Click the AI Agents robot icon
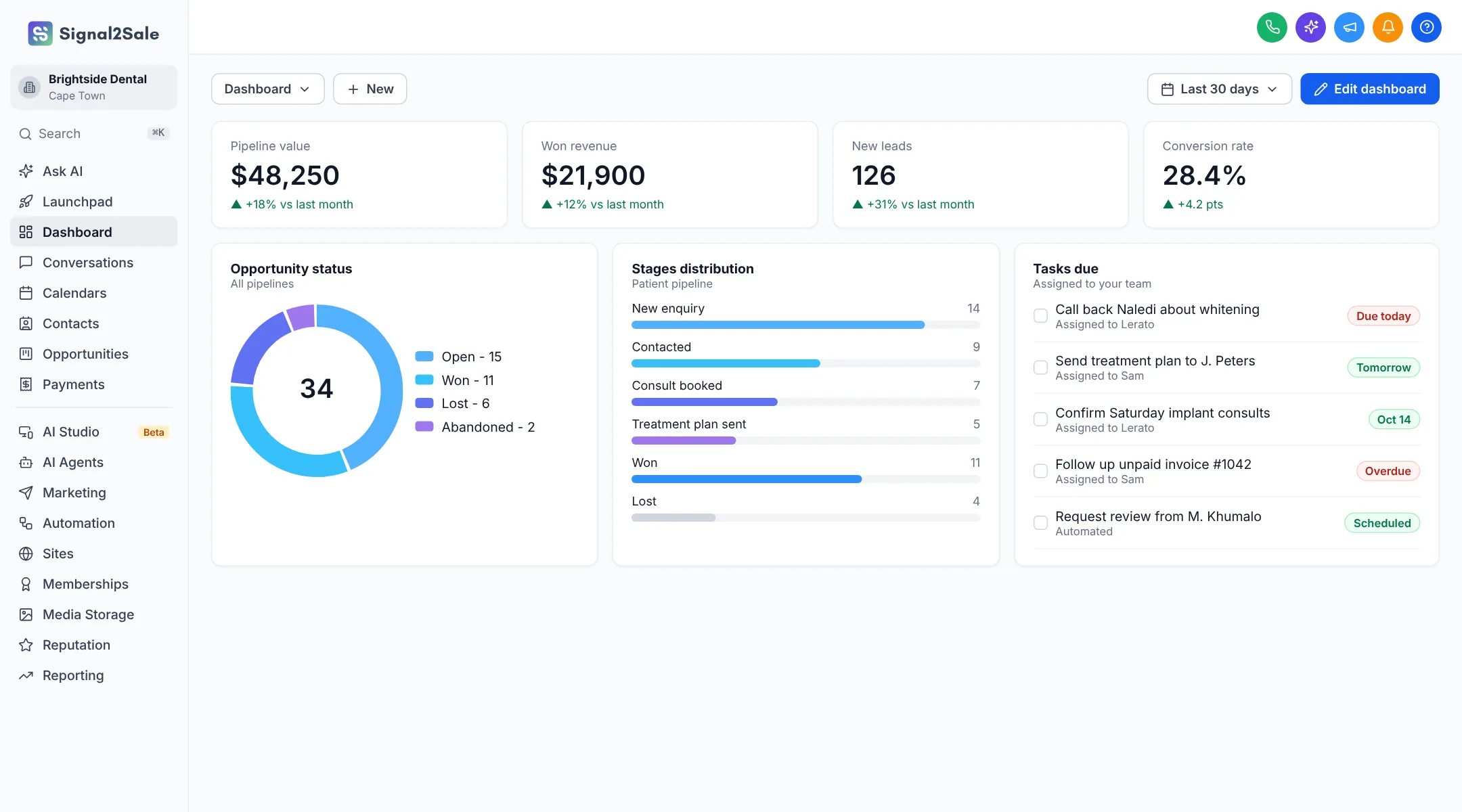This screenshot has height=812, width=1462. tap(26, 462)
